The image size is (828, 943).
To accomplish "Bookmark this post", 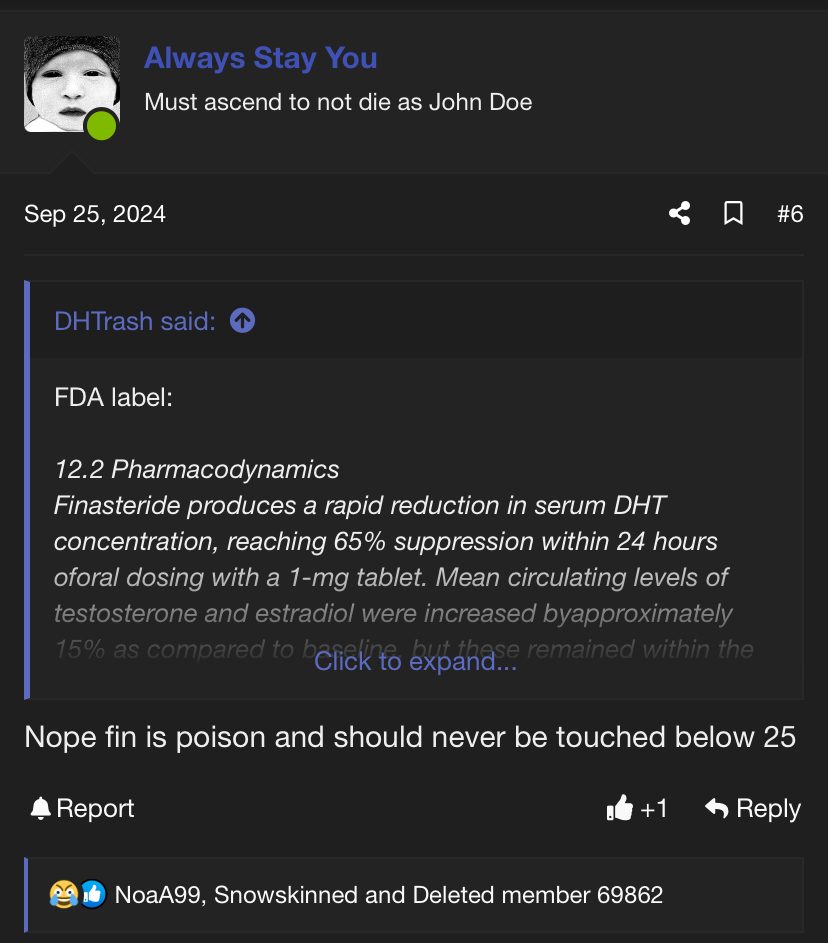I will (x=733, y=213).
